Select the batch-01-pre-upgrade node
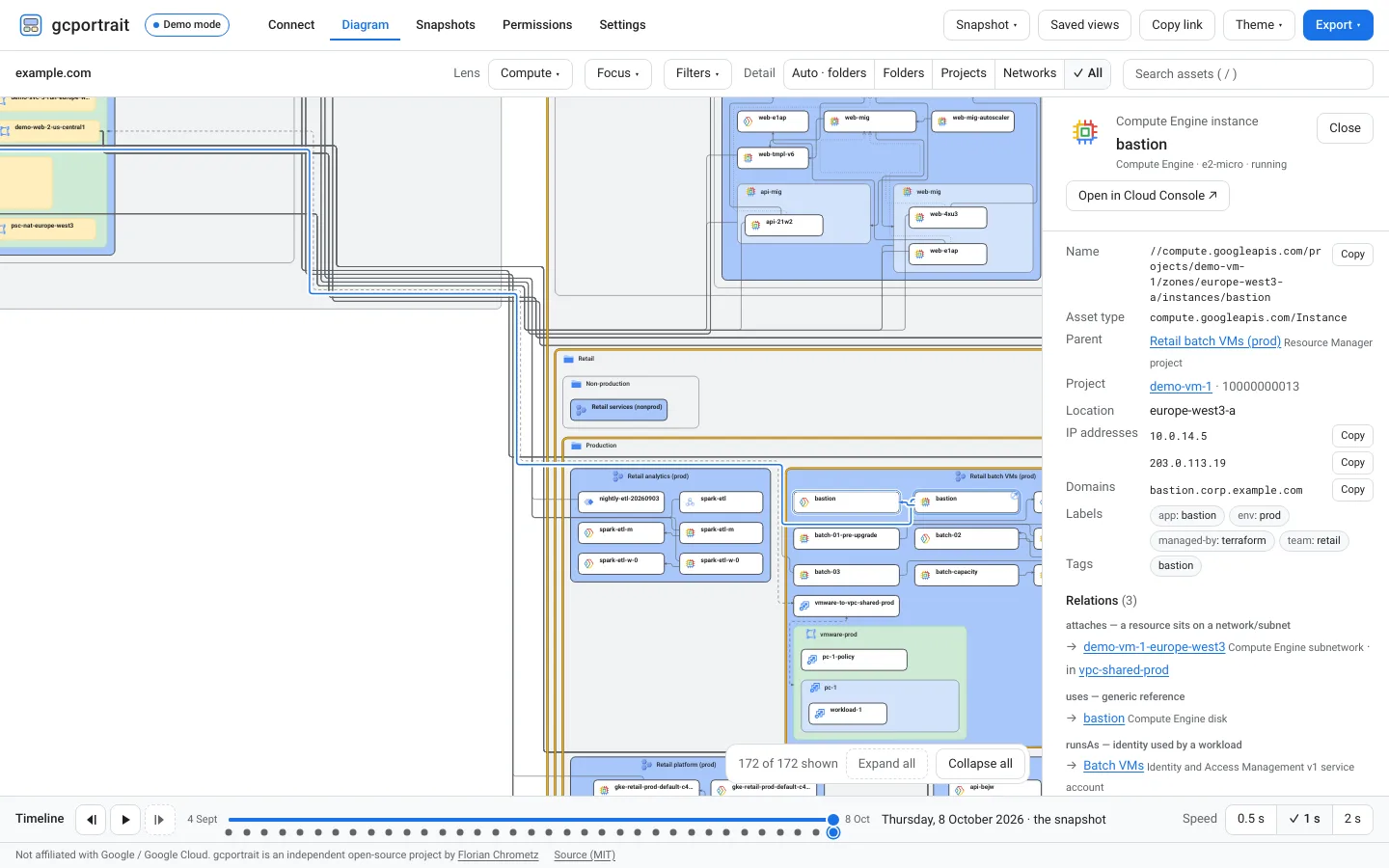 [846, 538]
